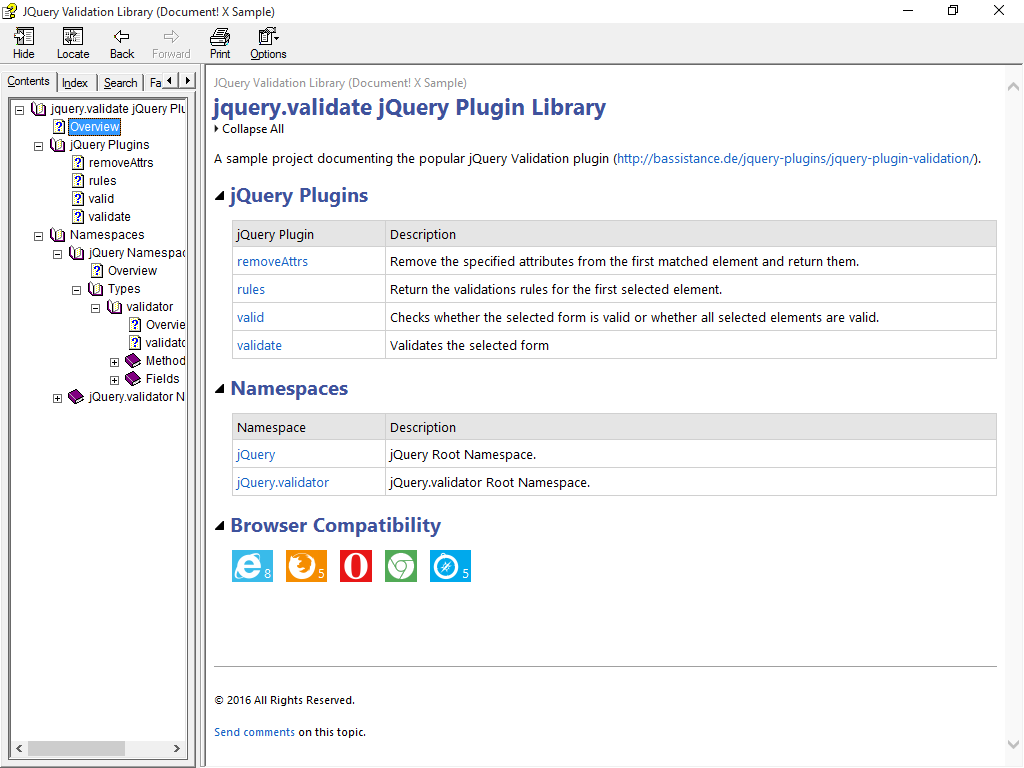
Task: Collapse the validator tree node
Action: [95, 308]
